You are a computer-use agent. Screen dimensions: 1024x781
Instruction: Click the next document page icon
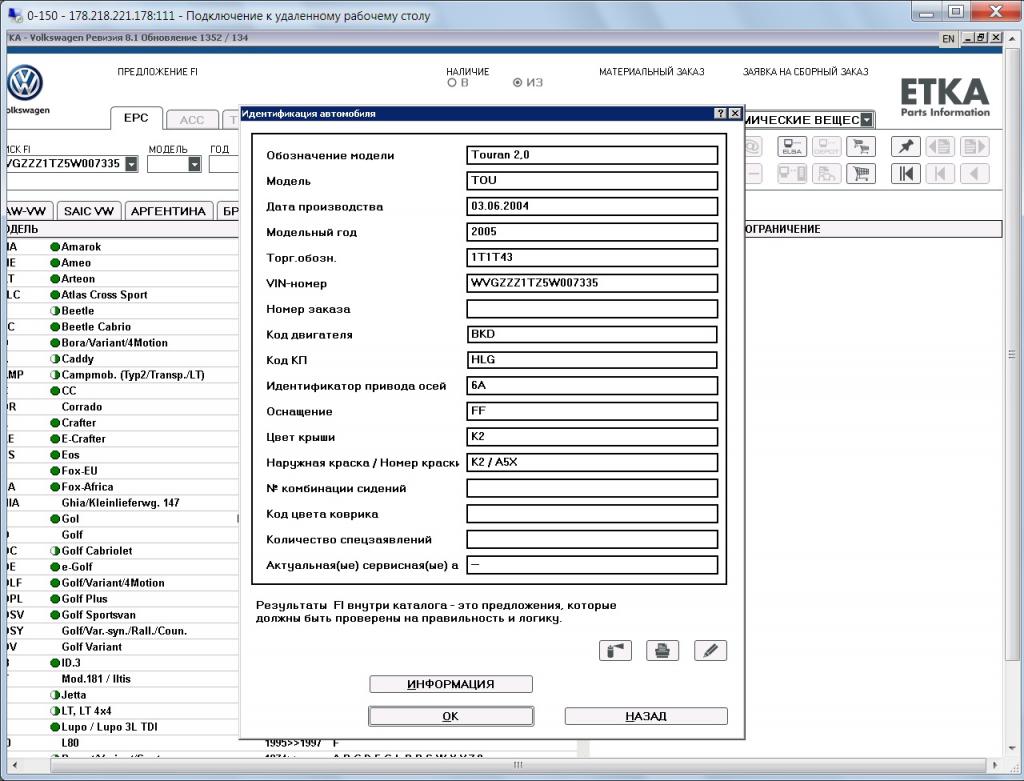pyautogui.click(x=975, y=146)
